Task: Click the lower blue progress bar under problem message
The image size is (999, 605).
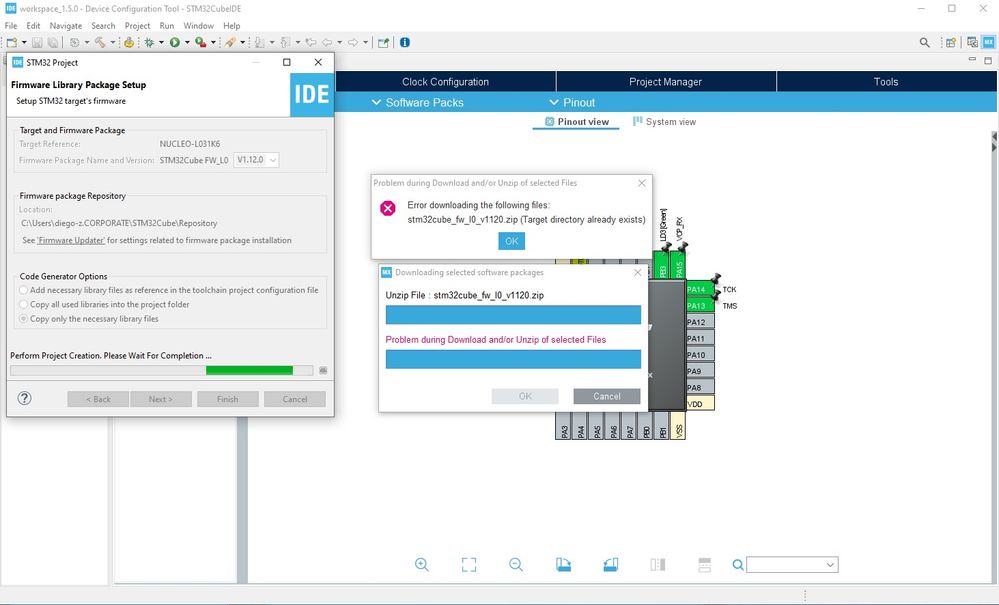Action: (x=514, y=359)
